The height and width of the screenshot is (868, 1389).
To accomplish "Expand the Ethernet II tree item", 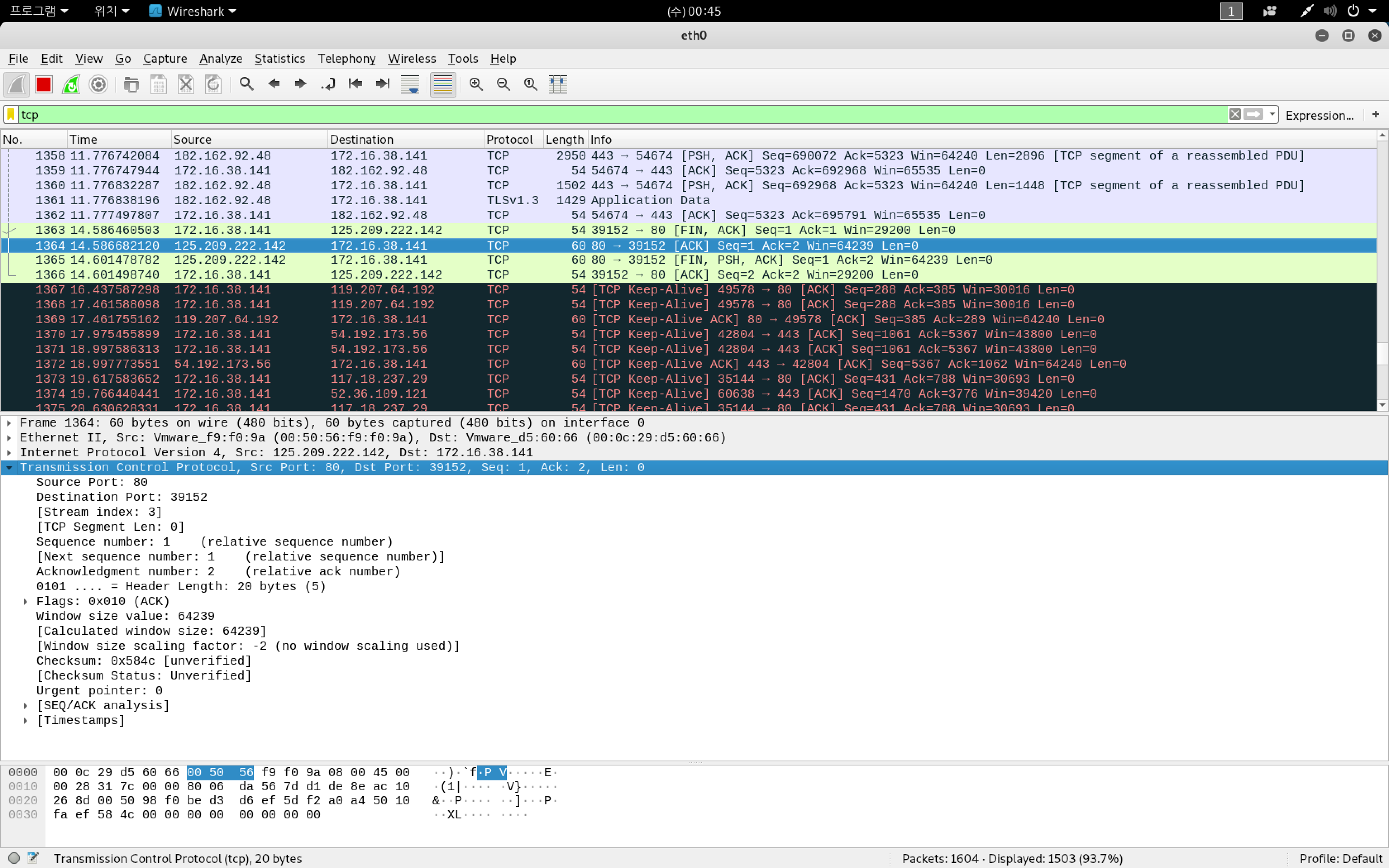I will [x=9, y=437].
